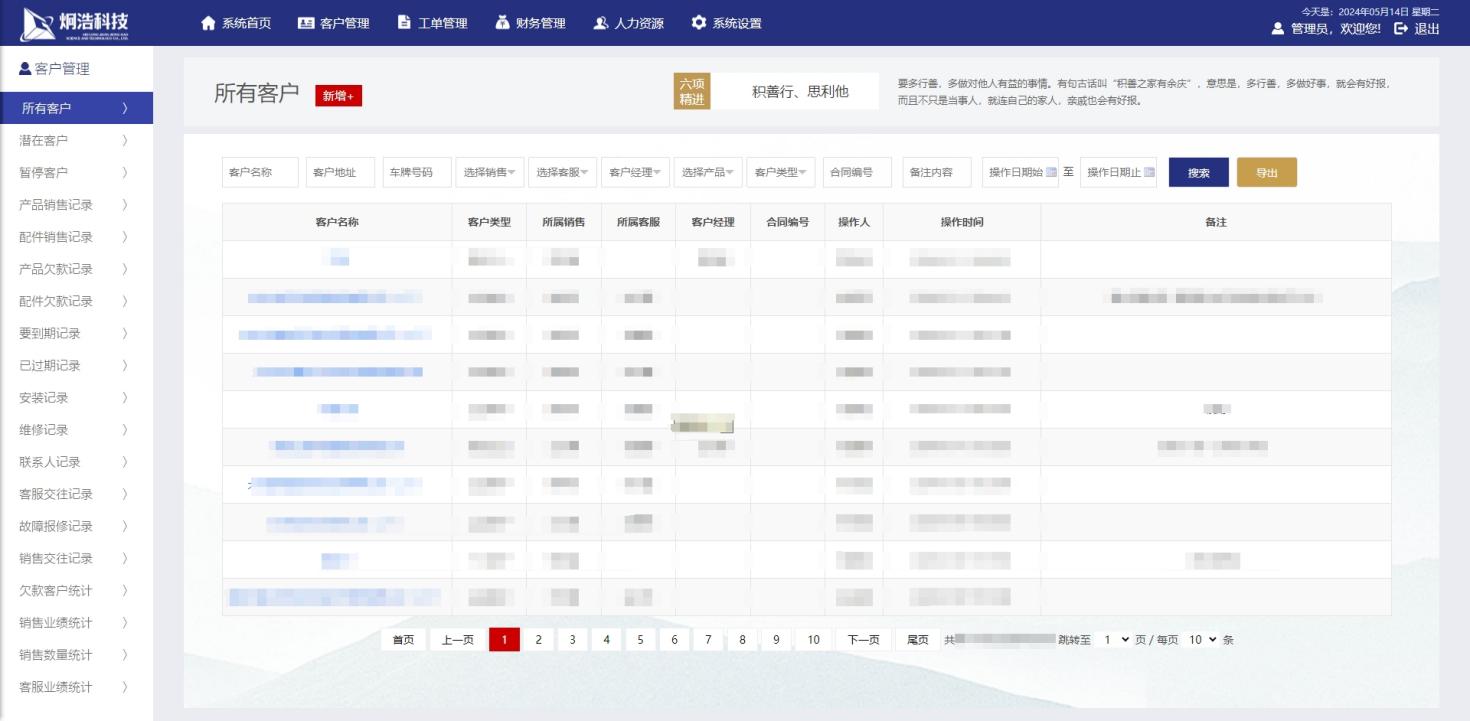Change the per-page count dropdown showing 10
1470x721 pixels.
[x=1203, y=639]
